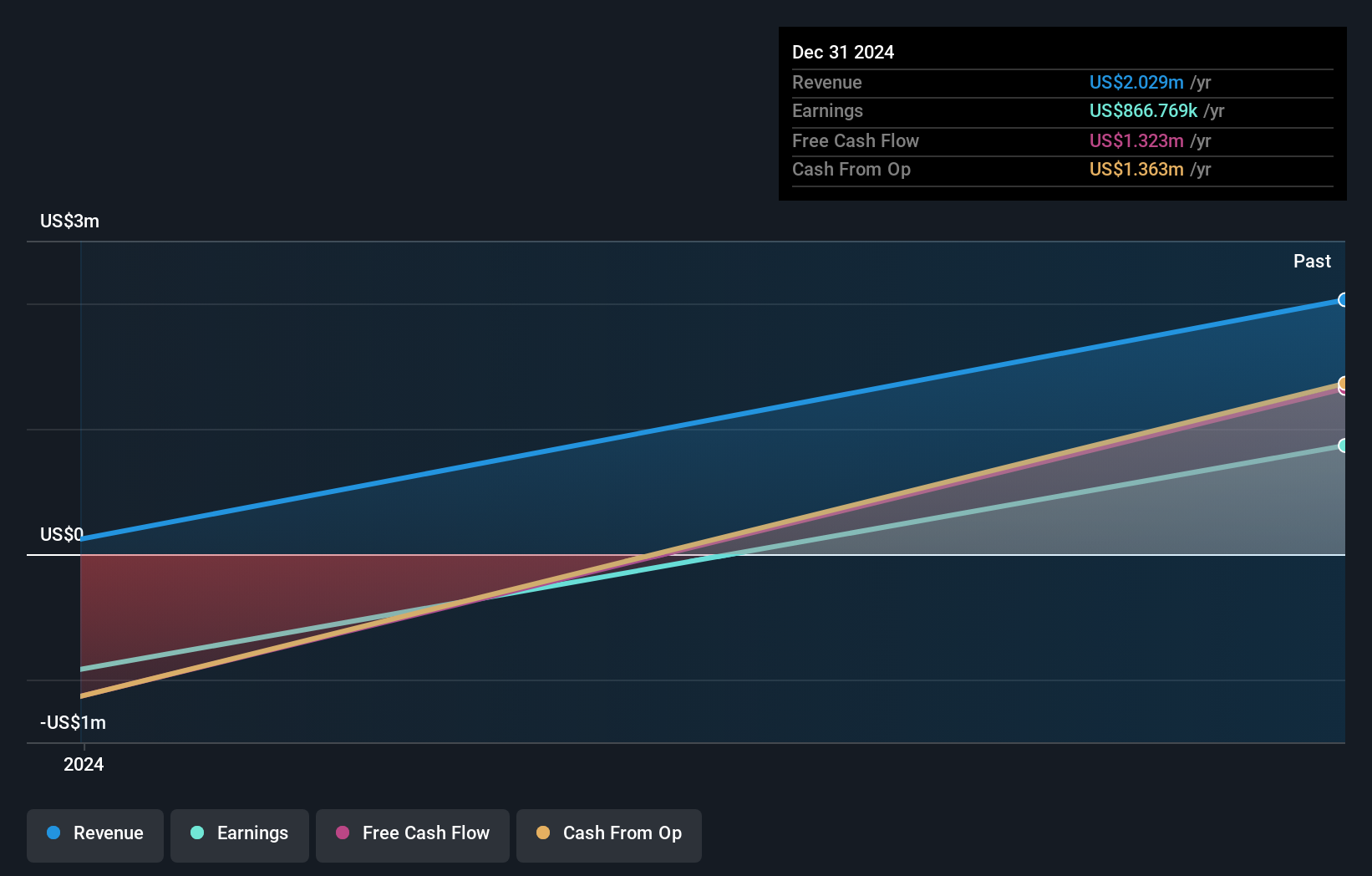Click the Dec 31 2024 tooltip date header

[842, 52]
